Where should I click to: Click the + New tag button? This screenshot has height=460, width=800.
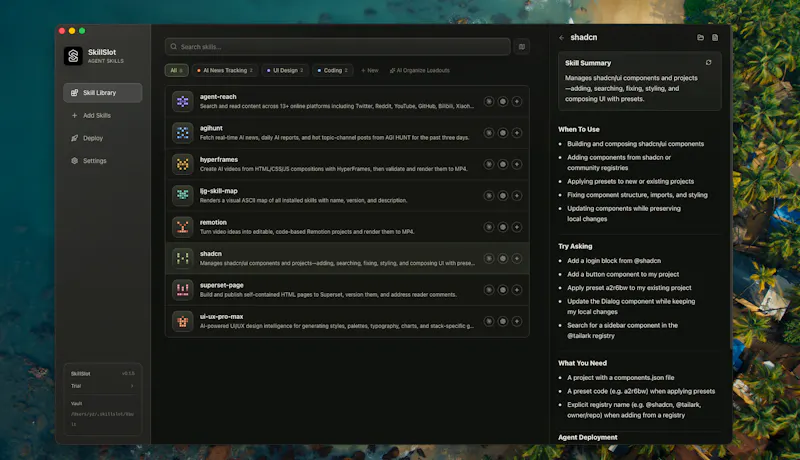click(x=370, y=70)
